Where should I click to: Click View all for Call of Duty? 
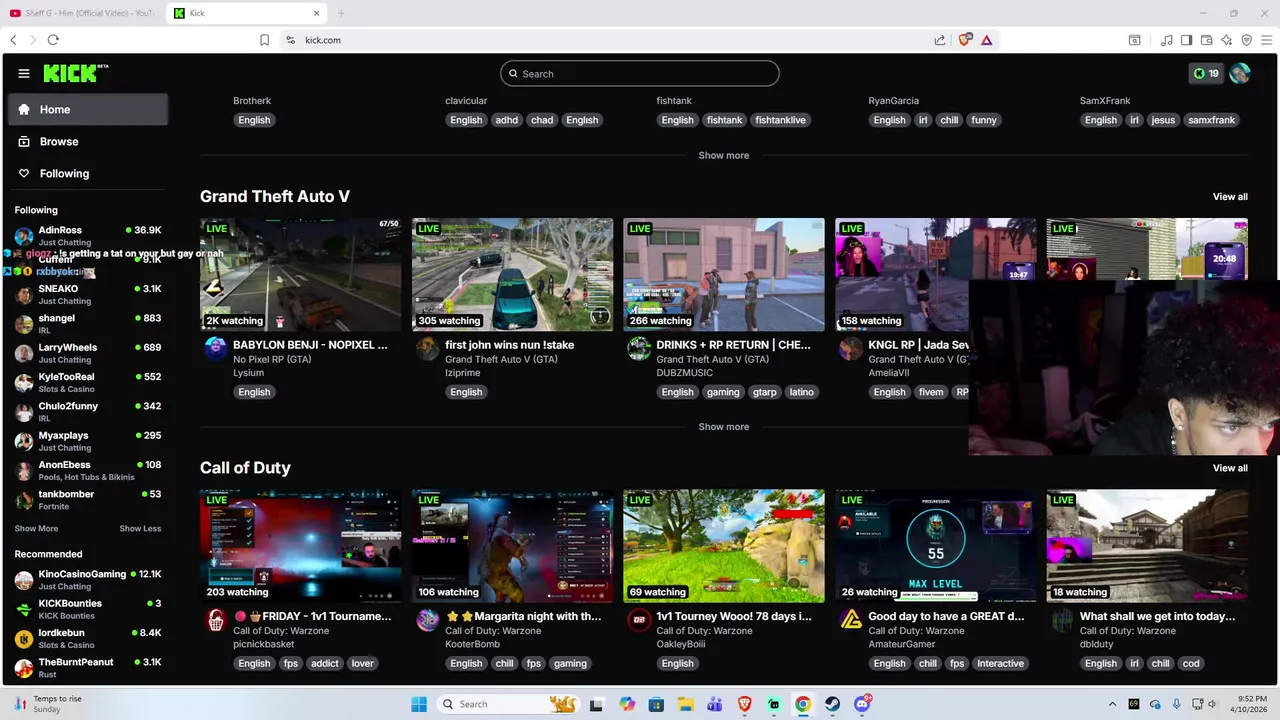coord(1230,467)
